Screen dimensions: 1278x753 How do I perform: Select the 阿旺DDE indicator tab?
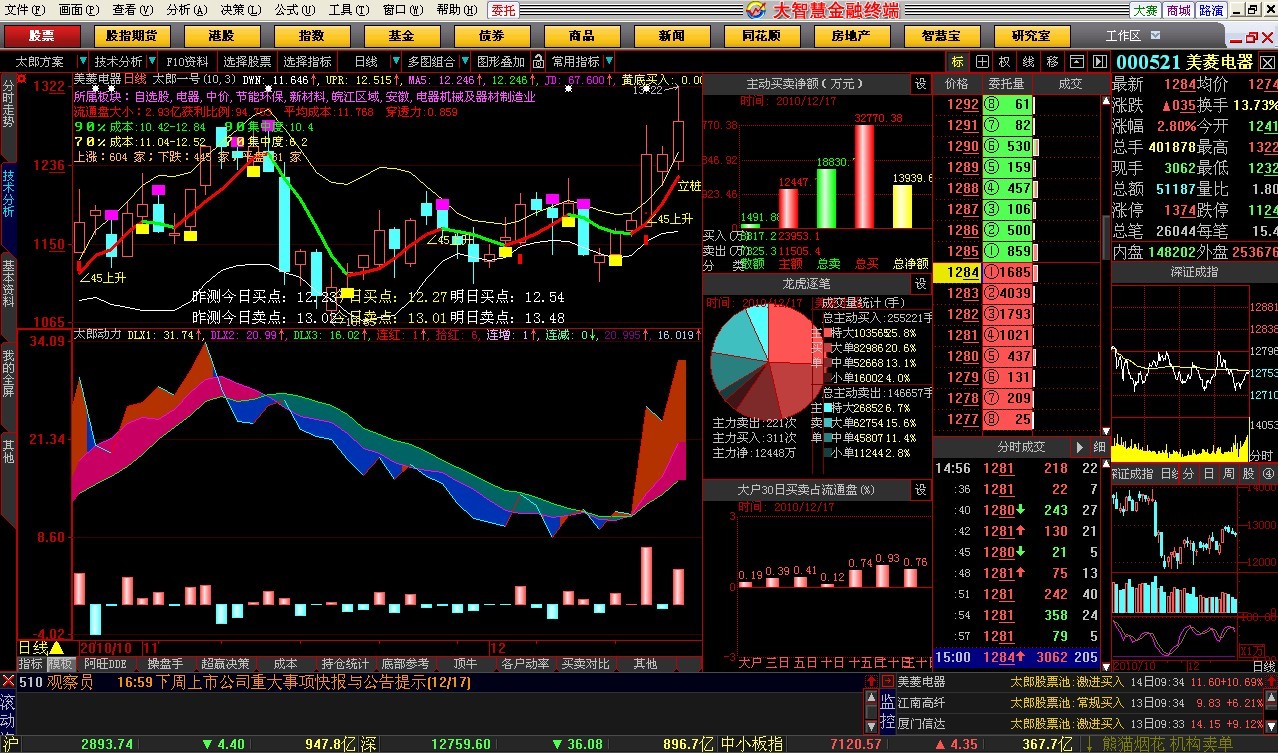105,664
